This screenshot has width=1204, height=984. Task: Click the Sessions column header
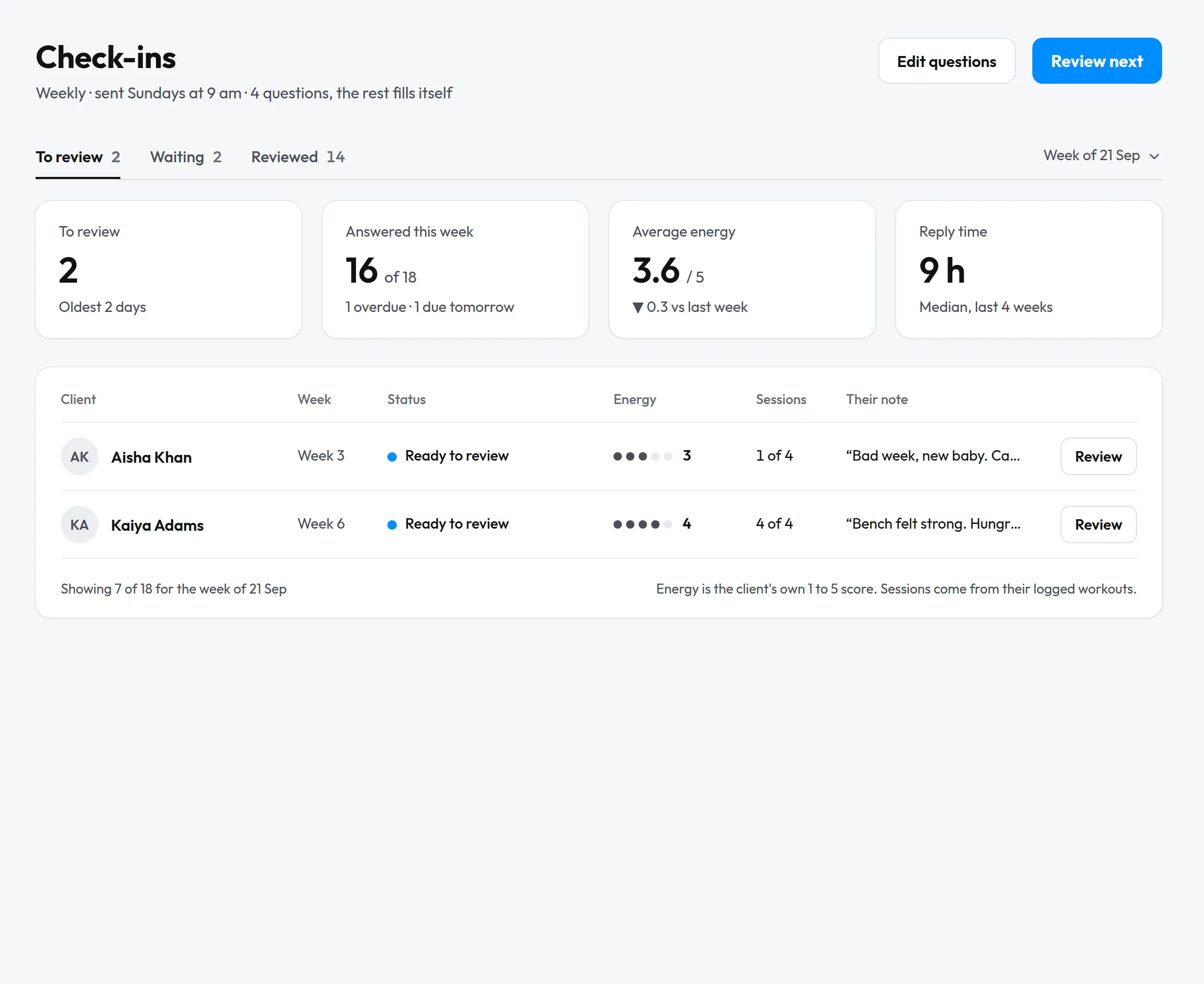tap(781, 399)
